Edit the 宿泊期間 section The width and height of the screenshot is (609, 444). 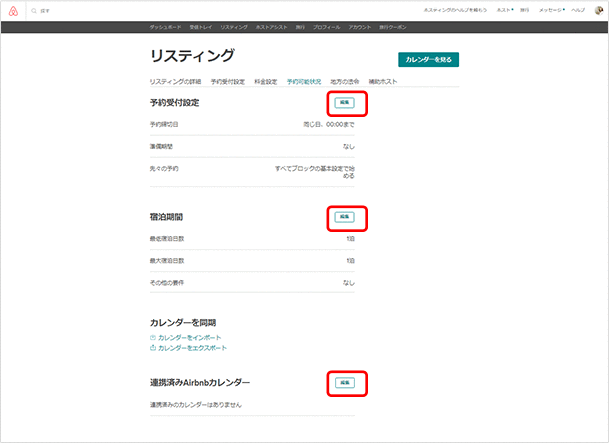pos(345,217)
